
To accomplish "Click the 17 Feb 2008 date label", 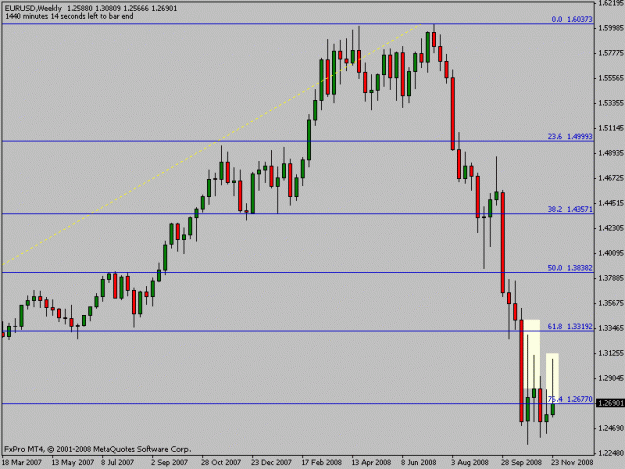I will pyautogui.click(x=321, y=463).
